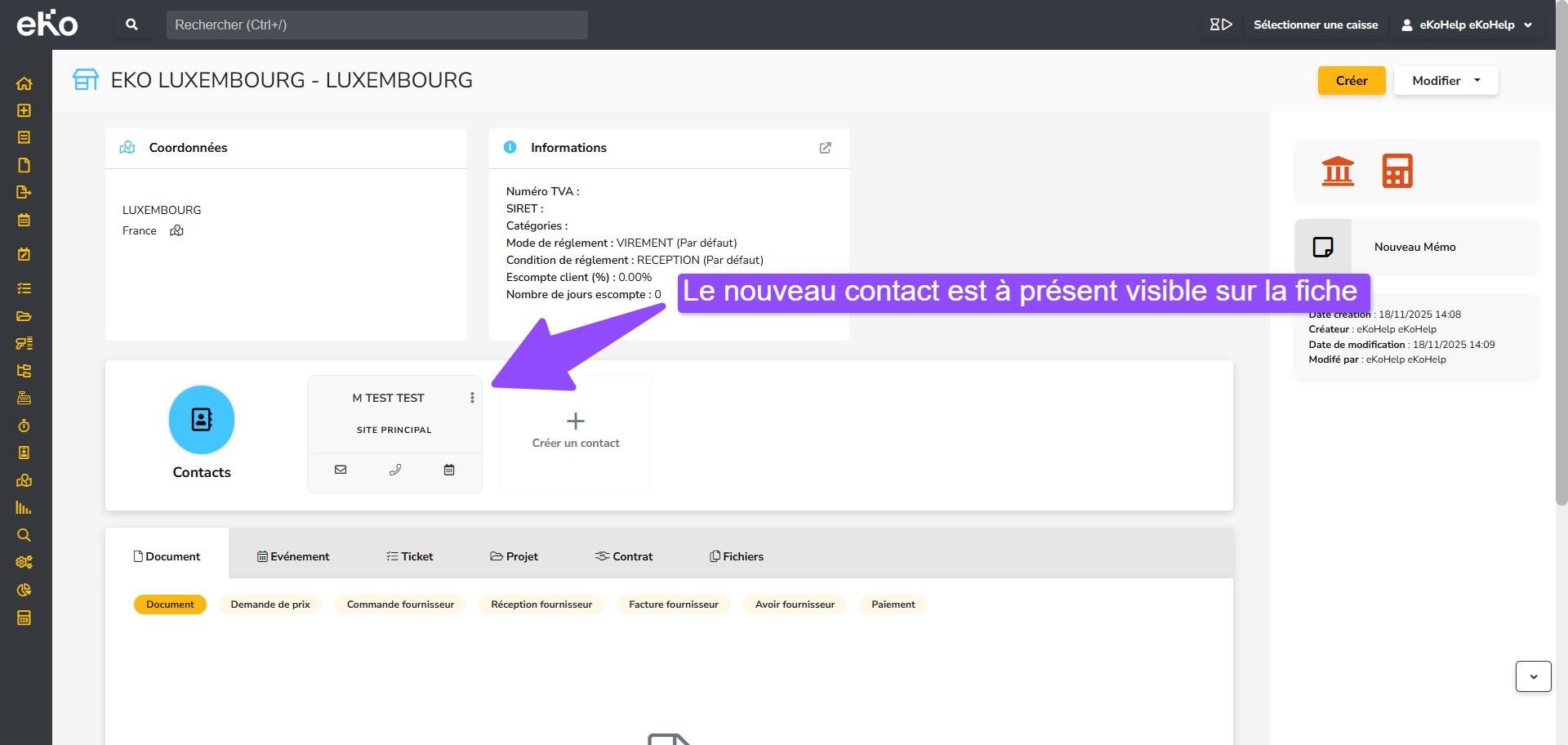Click the phone icon on TEST contact
Image resolution: width=1568 pixels, height=745 pixels.
(395, 470)
